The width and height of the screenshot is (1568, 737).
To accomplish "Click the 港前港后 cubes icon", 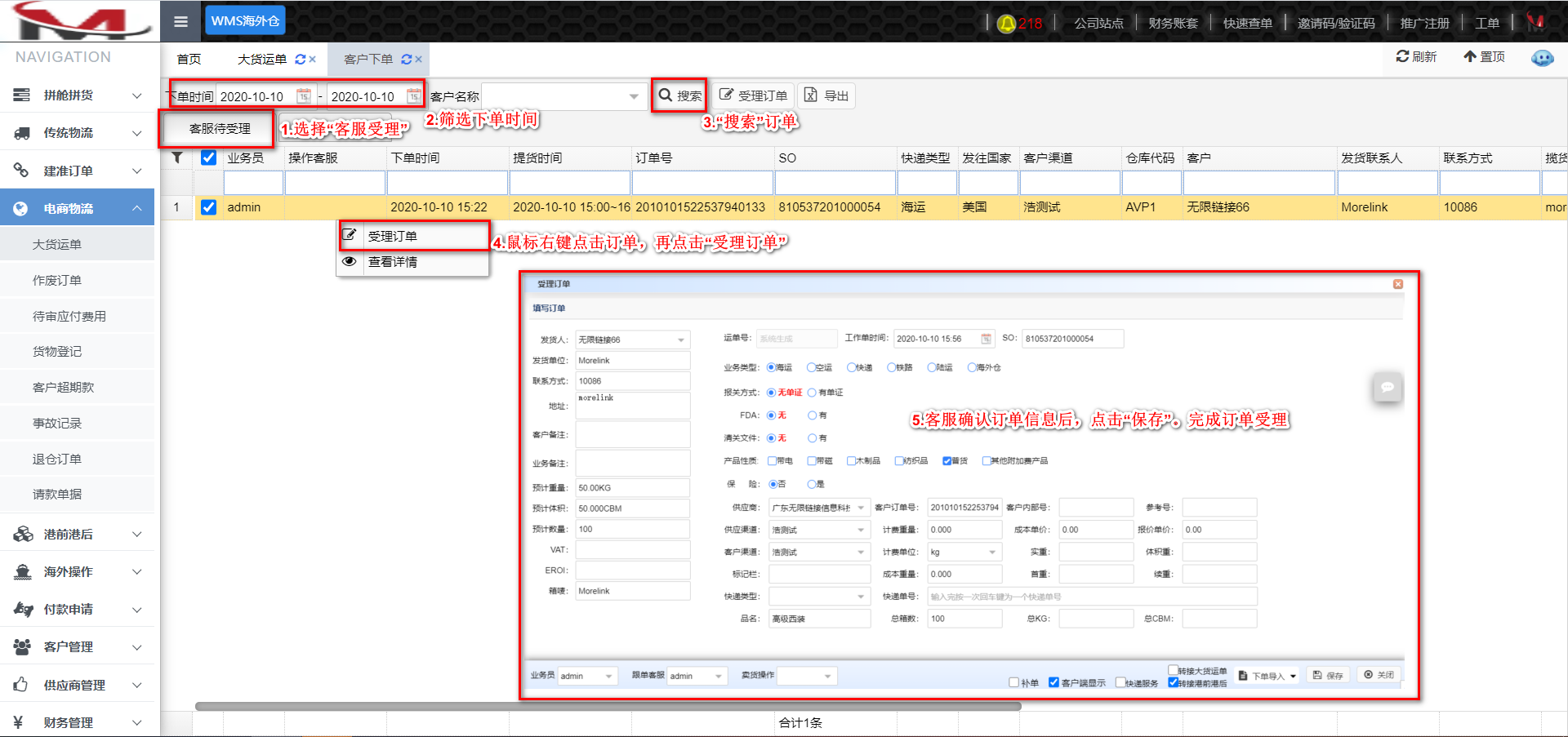I will coord(22,535).
